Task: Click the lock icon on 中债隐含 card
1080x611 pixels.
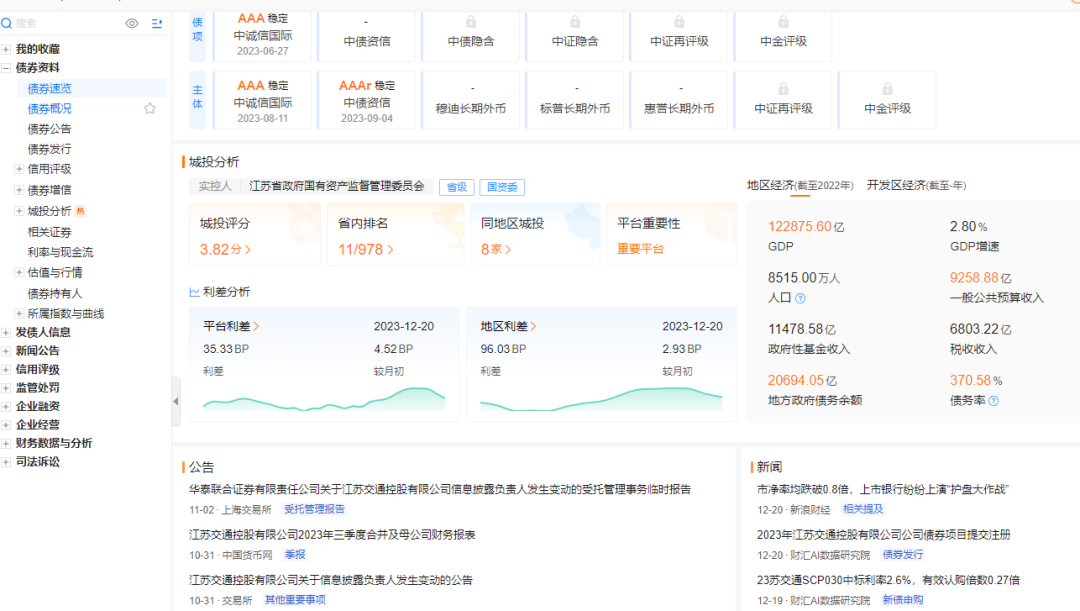Action: pos(471,22)
